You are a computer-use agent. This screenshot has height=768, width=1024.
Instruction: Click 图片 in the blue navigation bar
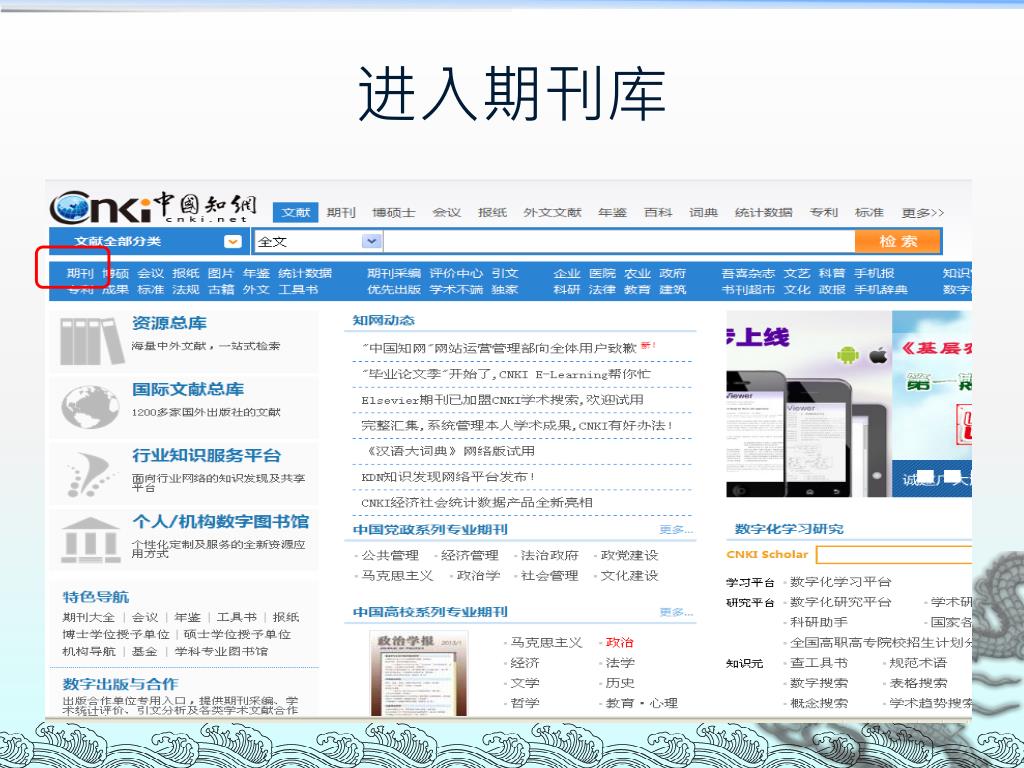coord(221,273)
